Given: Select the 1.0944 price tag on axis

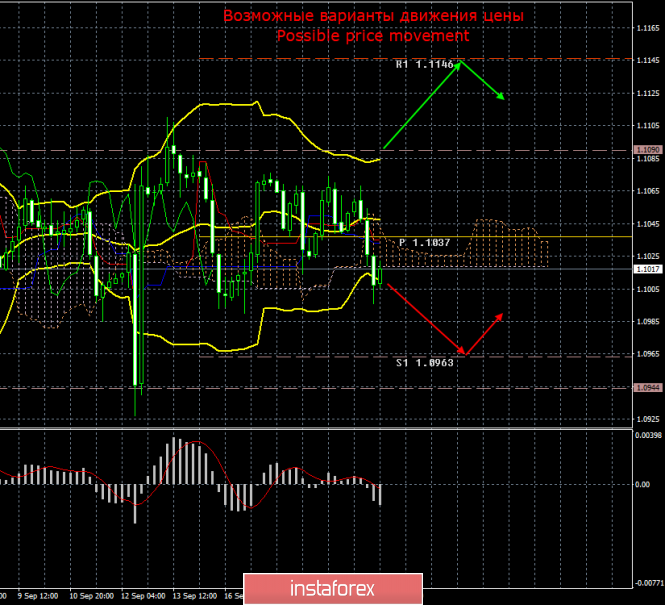Looking at the screenshot, I should click(646, 387).
